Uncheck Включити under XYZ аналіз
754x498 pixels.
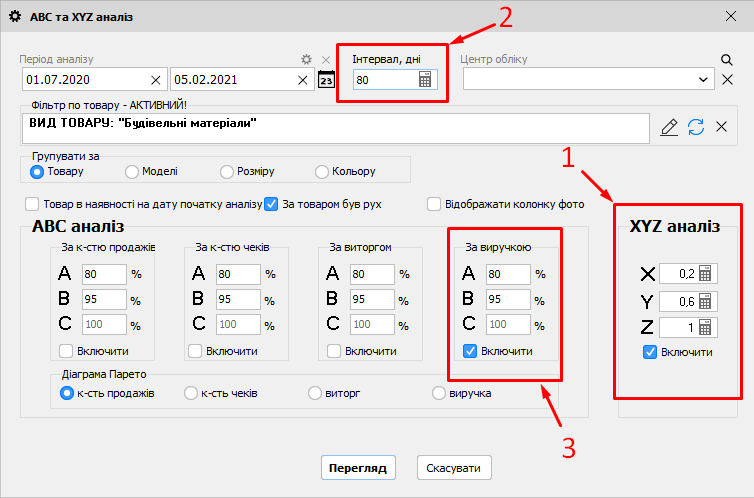650,352
